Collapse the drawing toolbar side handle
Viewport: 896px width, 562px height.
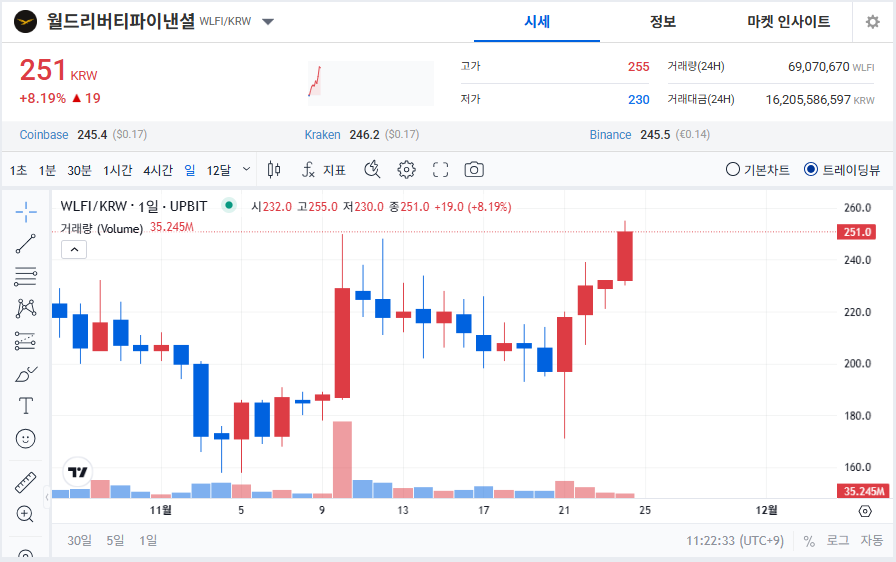coord(47,497)
